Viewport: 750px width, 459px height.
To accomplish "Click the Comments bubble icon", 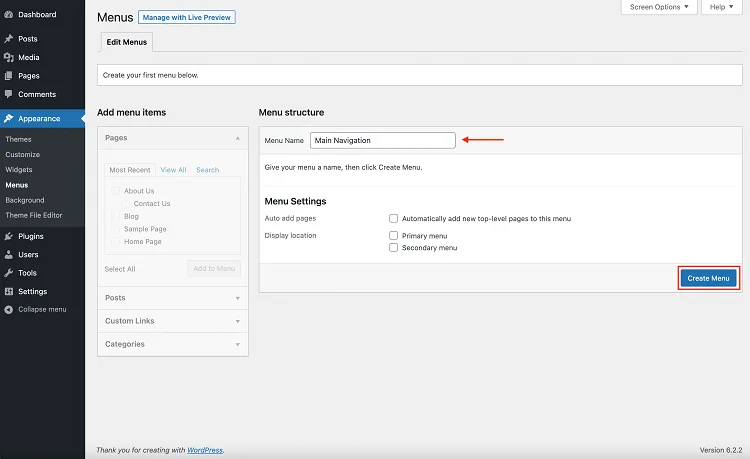I will 8,94.
